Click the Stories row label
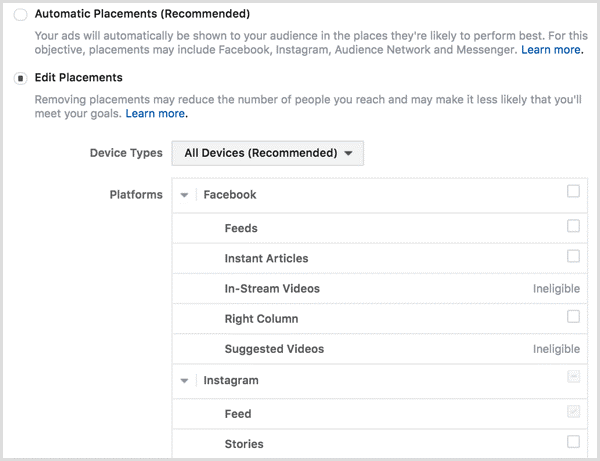 [x=244, y=443]
